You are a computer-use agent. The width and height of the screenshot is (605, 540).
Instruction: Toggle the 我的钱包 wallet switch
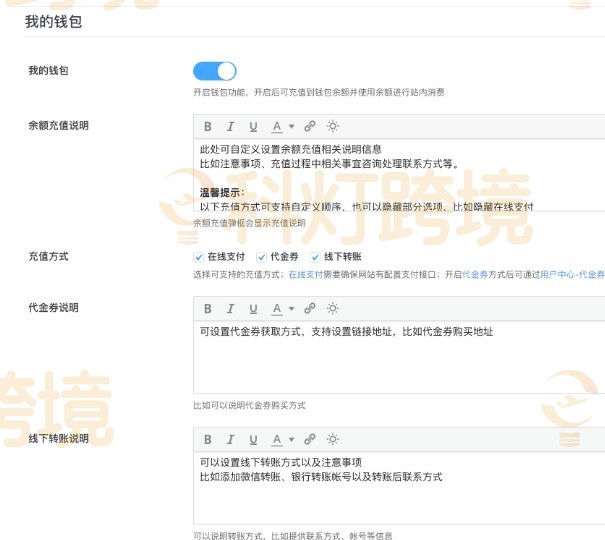point(215,71)
